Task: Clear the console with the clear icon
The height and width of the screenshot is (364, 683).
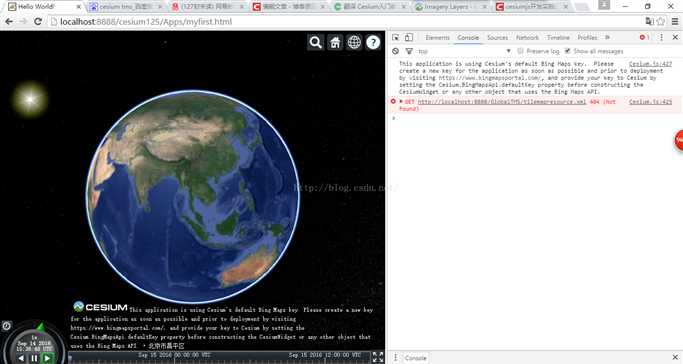Action: 395,51
